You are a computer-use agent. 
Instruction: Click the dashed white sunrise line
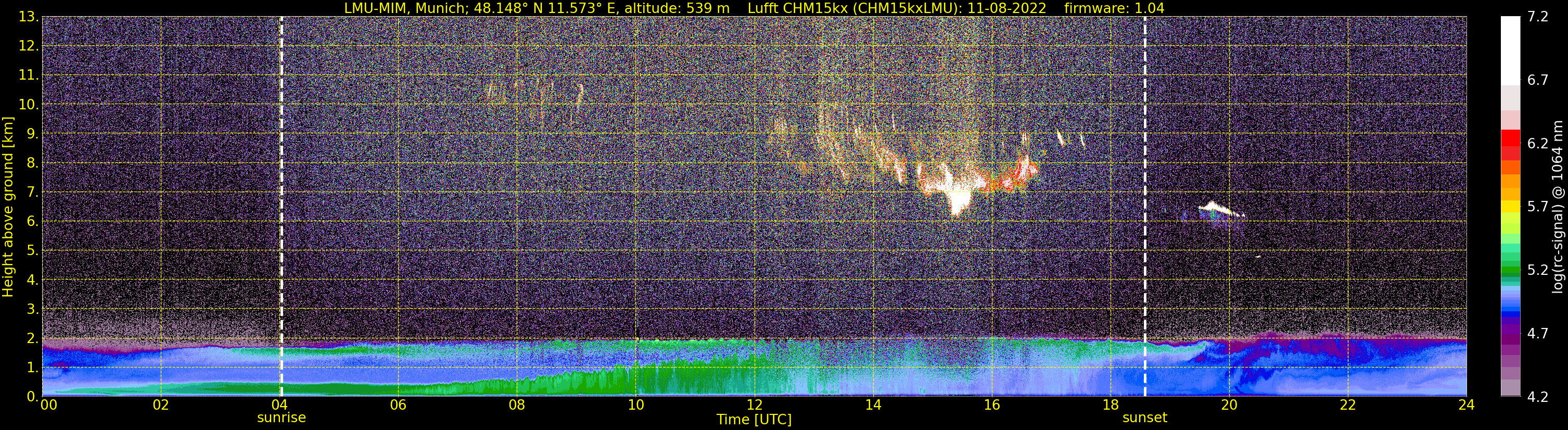pyautogui.click(x=281, y=206)
